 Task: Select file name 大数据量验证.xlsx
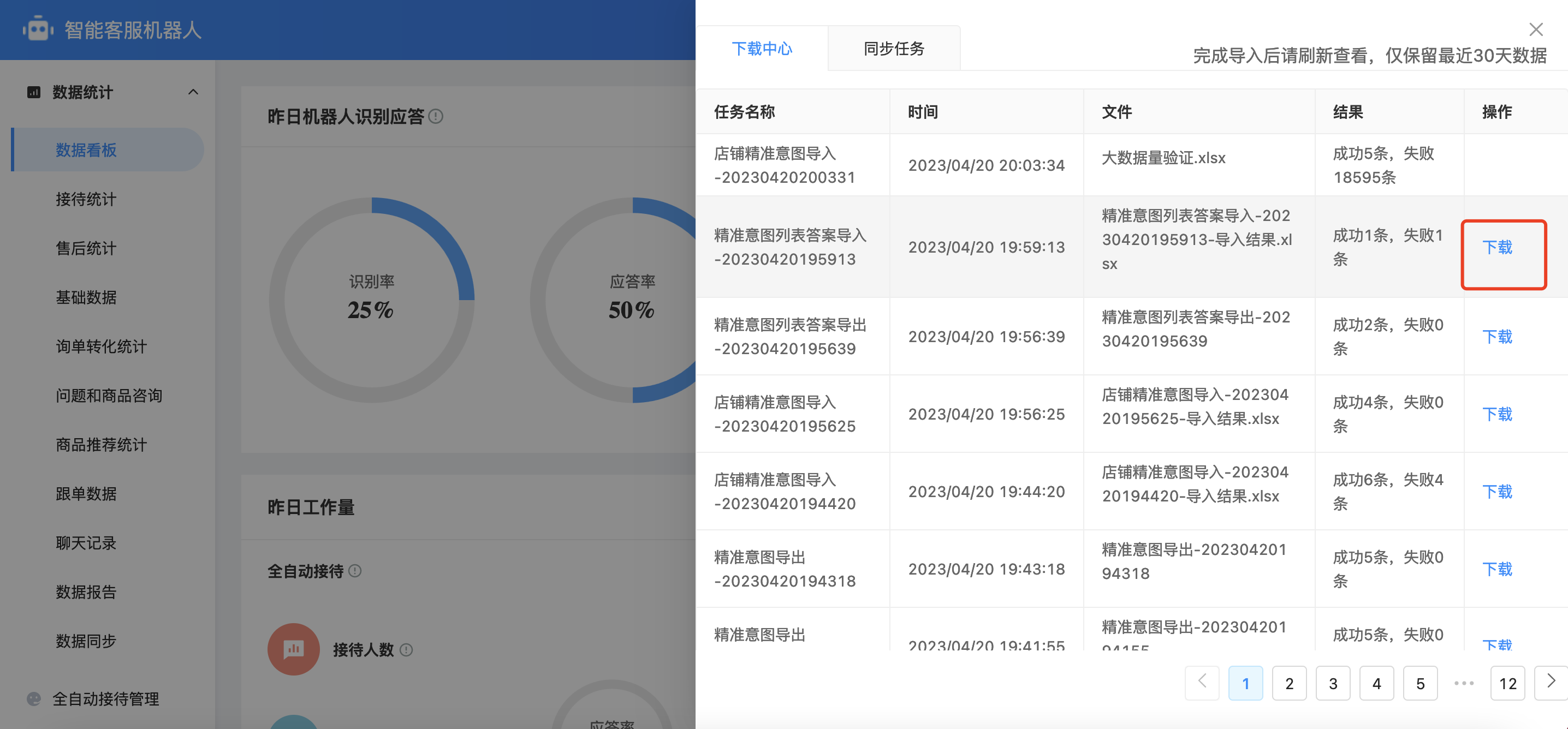1163,158
